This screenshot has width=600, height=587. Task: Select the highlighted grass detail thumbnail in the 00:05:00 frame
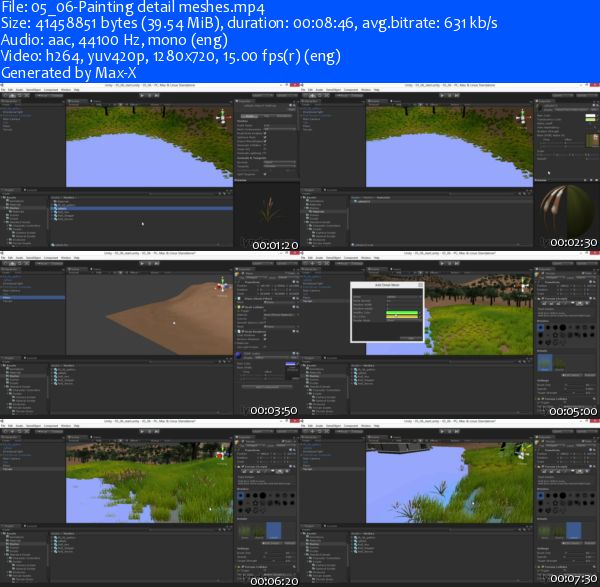(x=545, y=362)
